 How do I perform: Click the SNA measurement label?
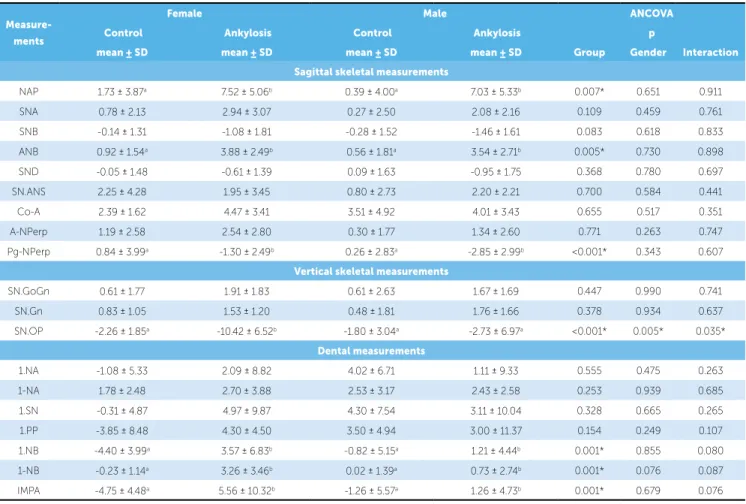(29, 111)
